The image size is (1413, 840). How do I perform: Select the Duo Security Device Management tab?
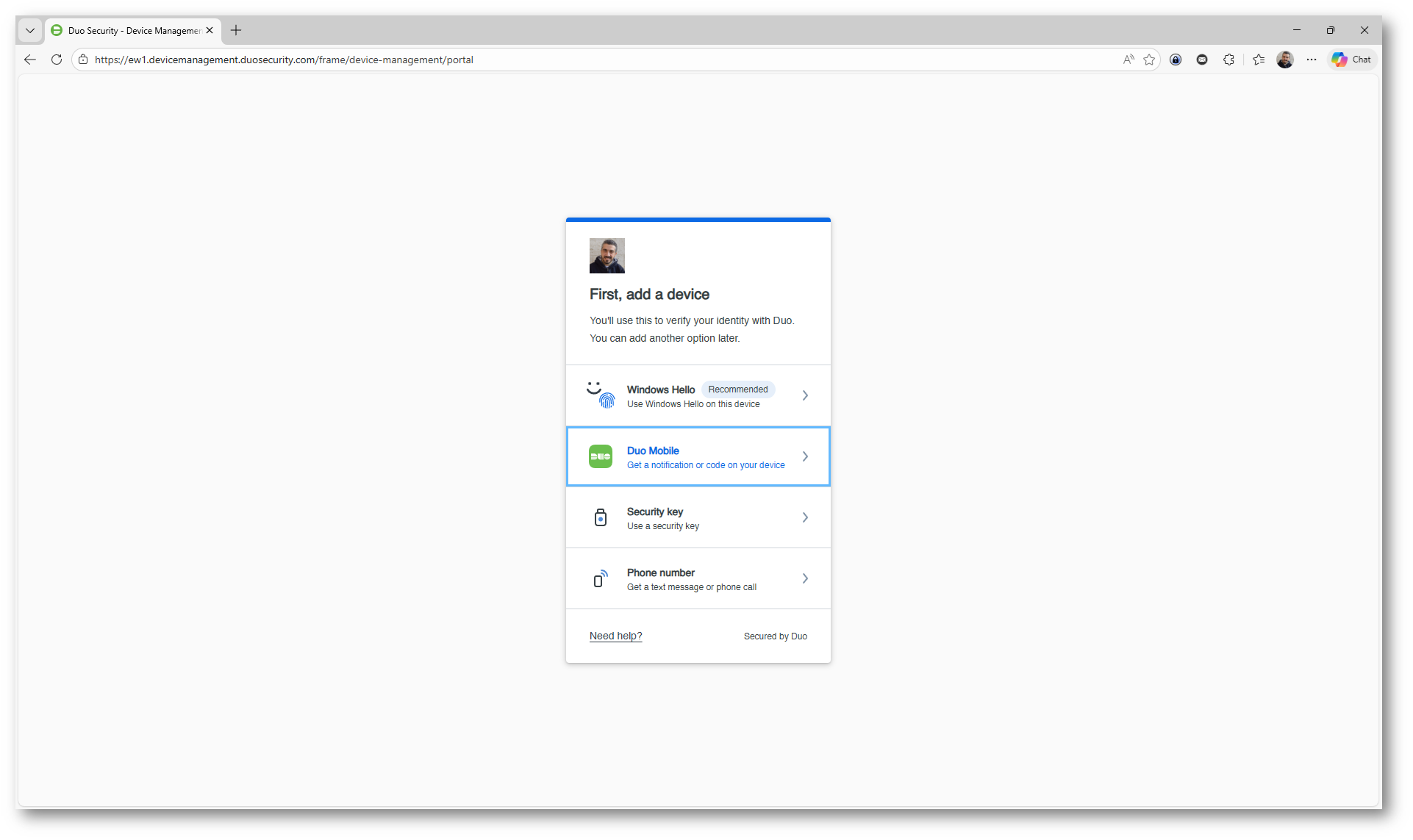pyautogui.click(x=132, y=30)
